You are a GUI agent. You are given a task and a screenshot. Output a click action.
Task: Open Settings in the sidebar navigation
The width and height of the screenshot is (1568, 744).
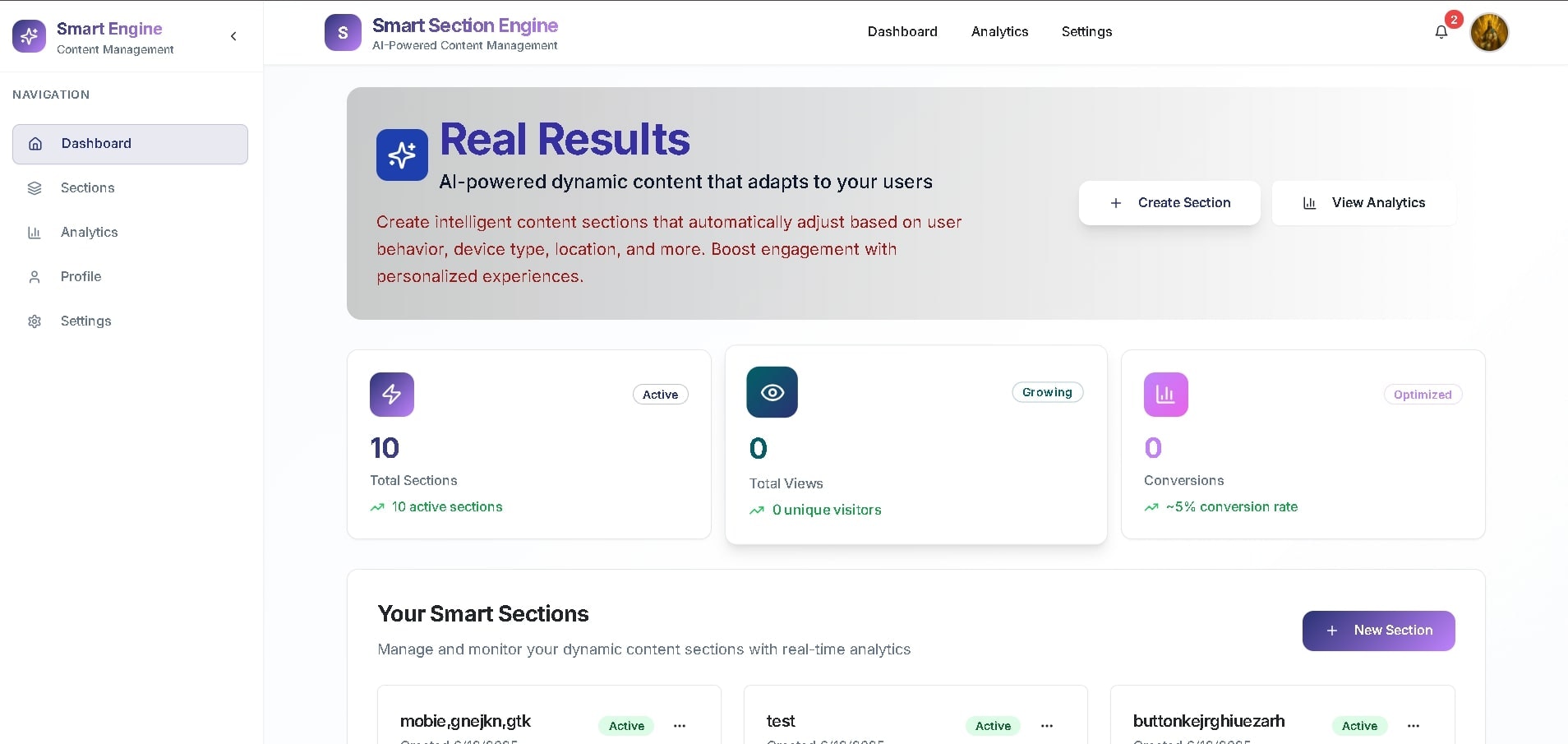point(130,321)
